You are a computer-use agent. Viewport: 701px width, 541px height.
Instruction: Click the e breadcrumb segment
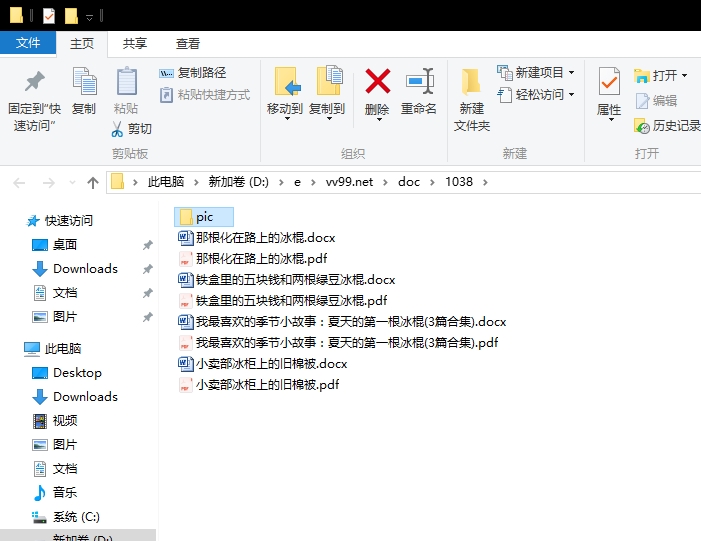pyautogui.click(x=297, y=182)
